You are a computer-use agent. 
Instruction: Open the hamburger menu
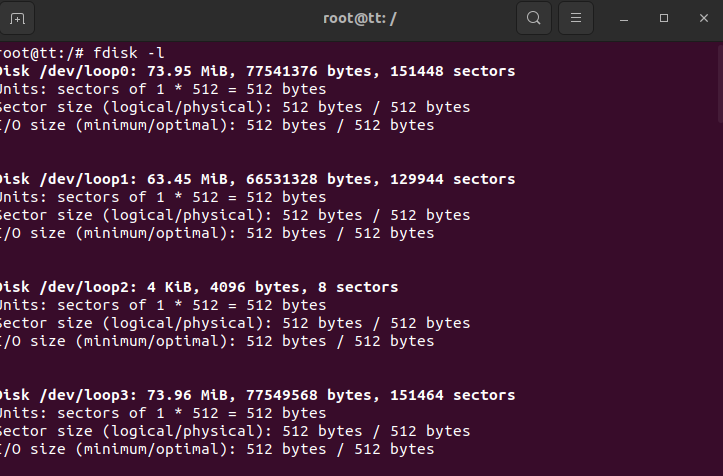pyautogui.click(x=575, y=18)
